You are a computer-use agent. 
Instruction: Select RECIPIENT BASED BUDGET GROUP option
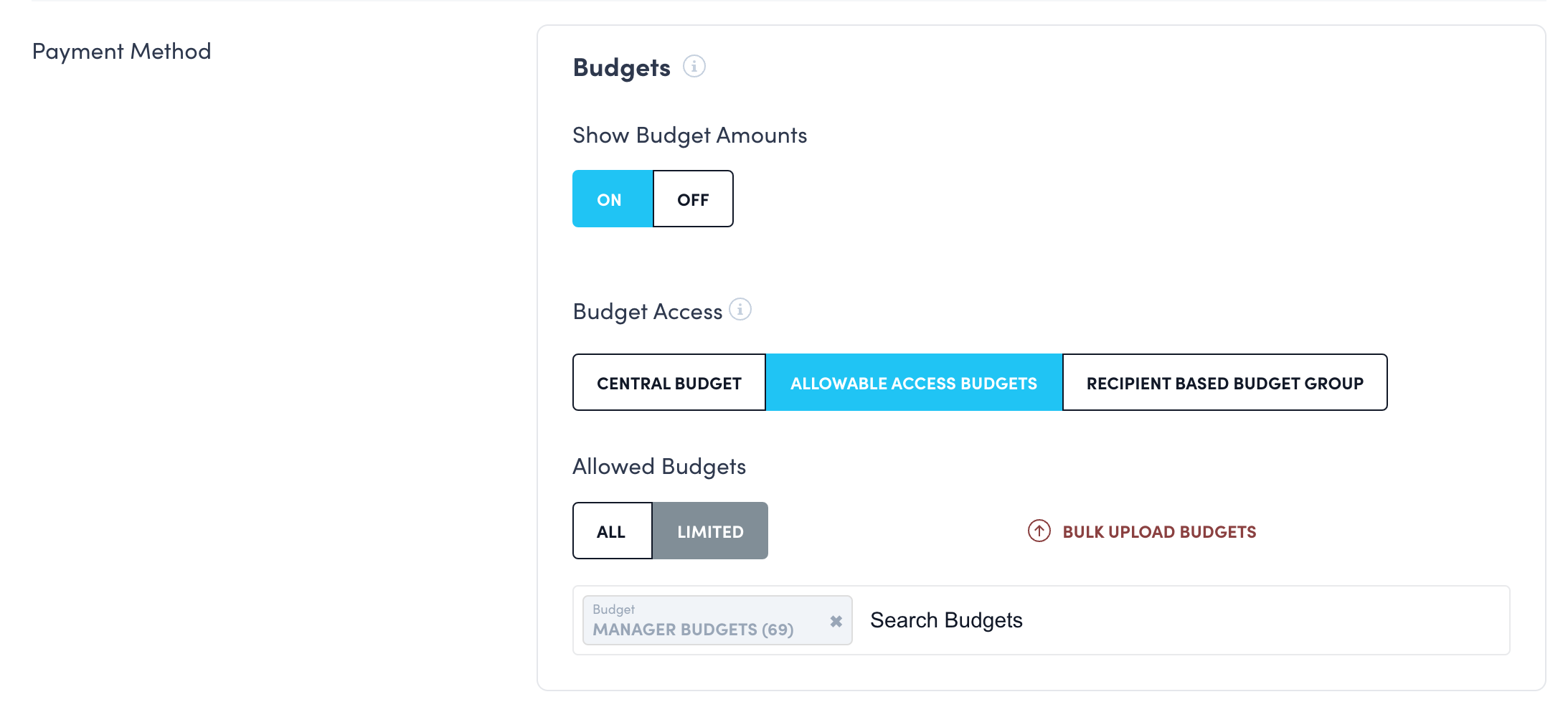pos(1224,383)
